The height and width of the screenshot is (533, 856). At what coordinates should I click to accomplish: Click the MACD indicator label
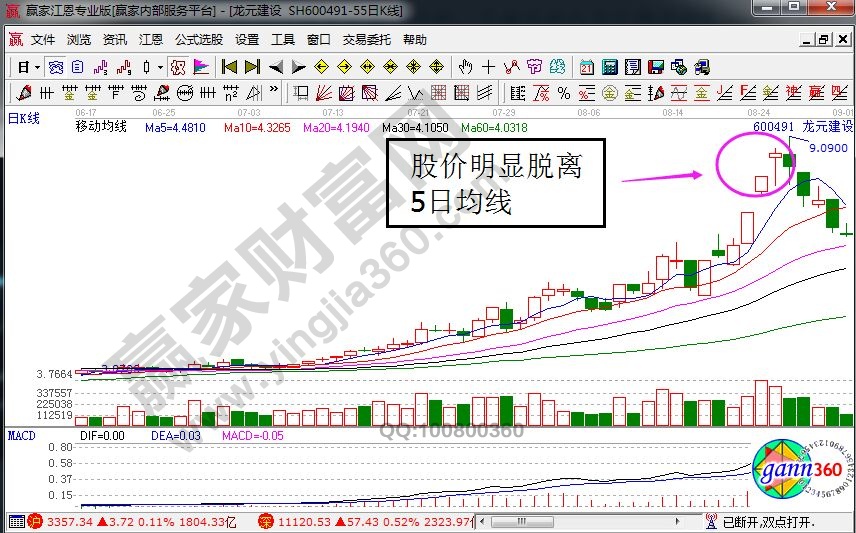pyautogui.click(x=22, y=436)
